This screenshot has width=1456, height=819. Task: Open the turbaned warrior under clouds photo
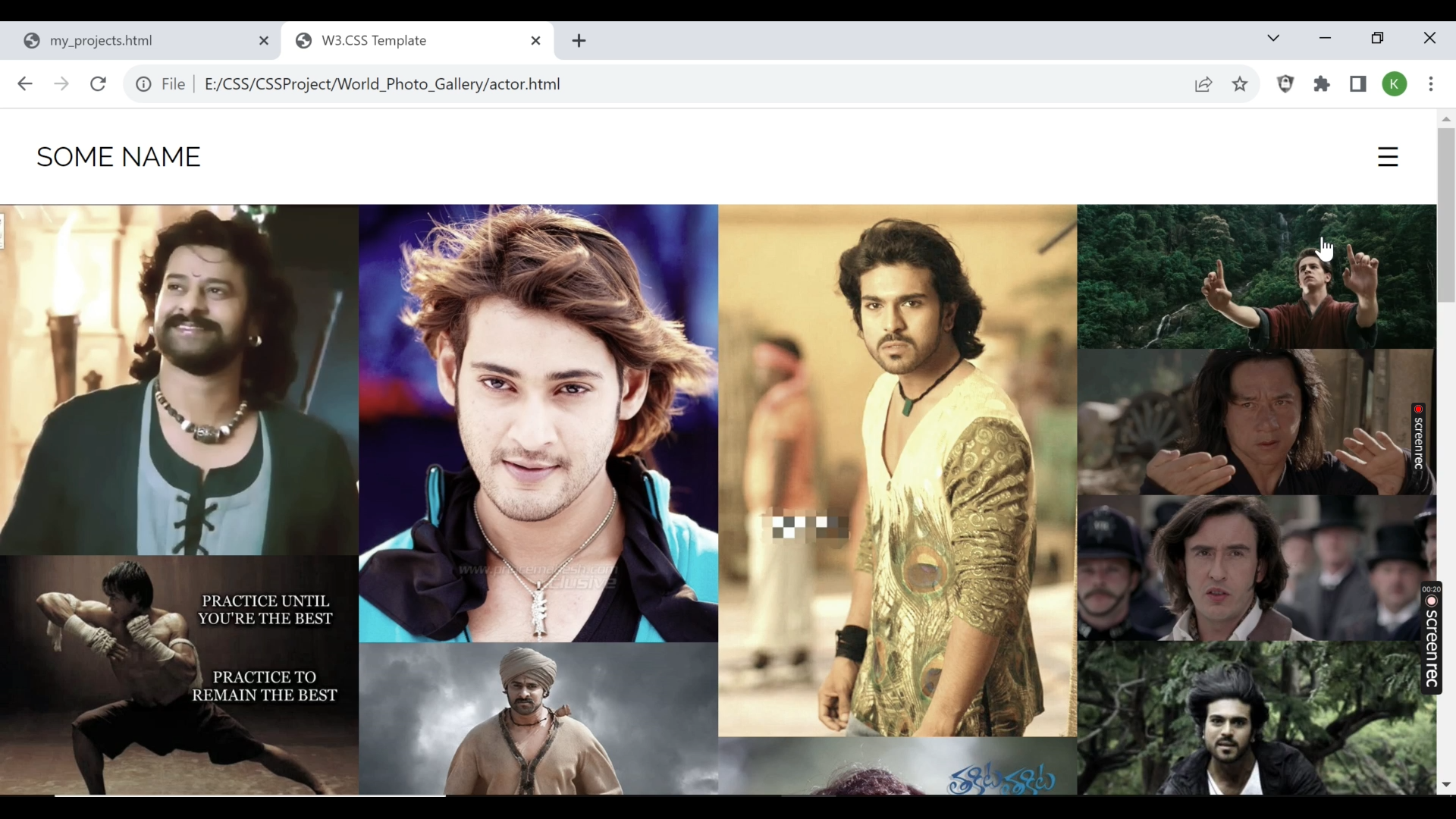pos(538,719)
